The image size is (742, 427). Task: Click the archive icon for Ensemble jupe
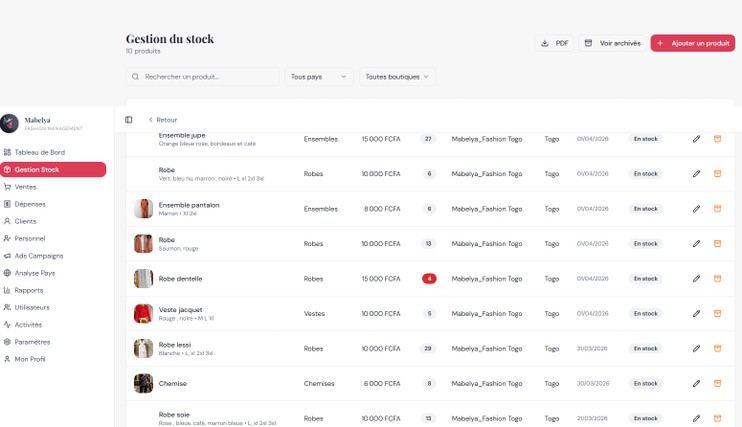(x=717, y=139)
